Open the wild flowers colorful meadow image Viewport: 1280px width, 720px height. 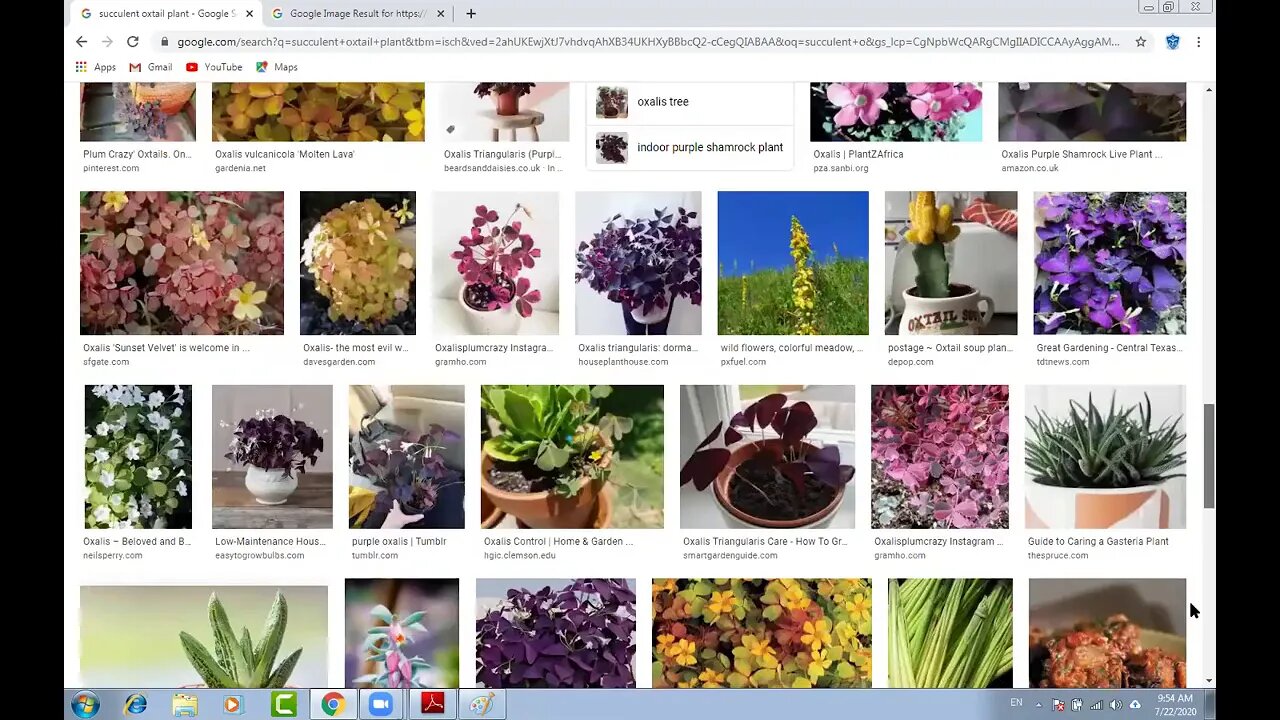tap(793, 263)
